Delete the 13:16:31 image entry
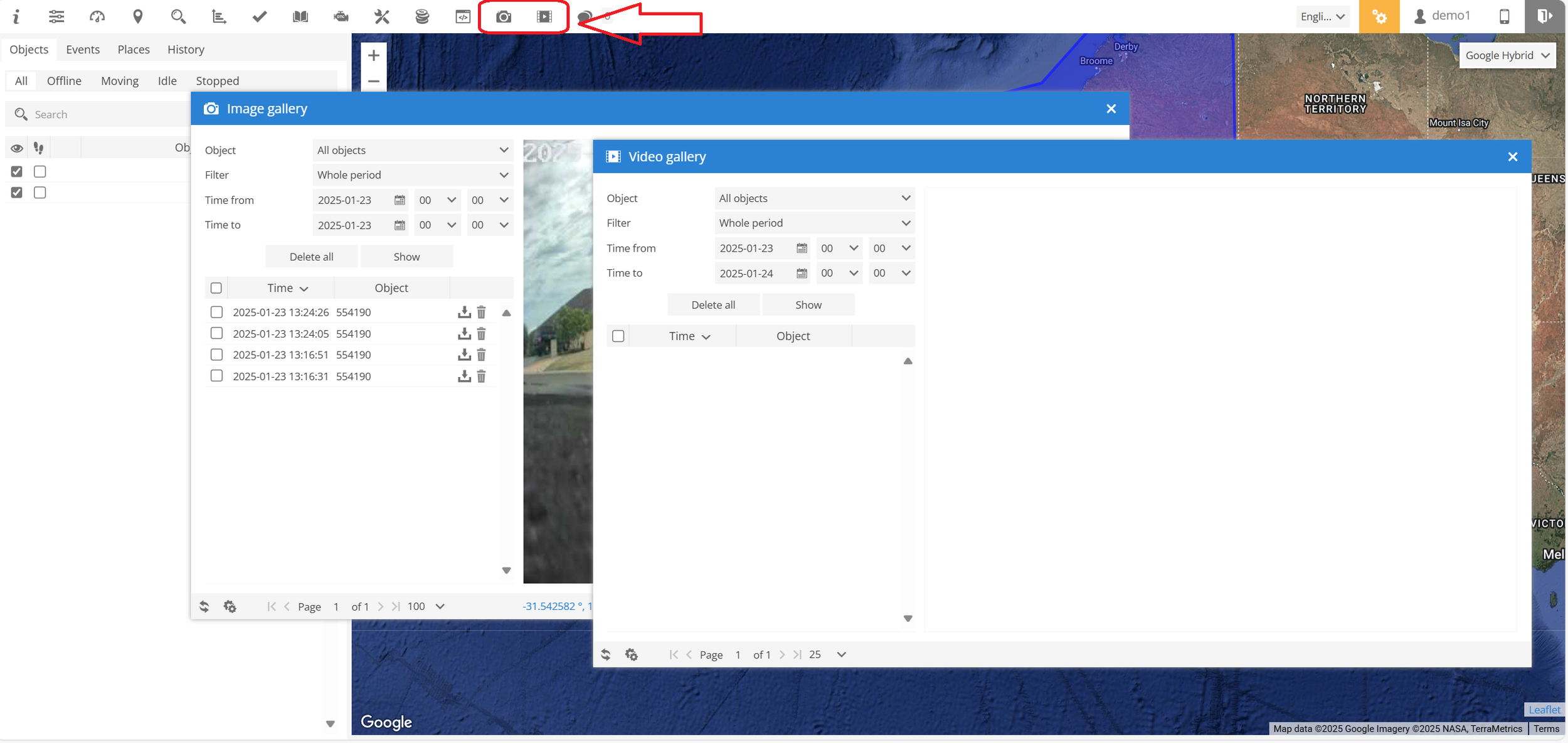Screen dimensions: 1568x743 click(481, 377)
